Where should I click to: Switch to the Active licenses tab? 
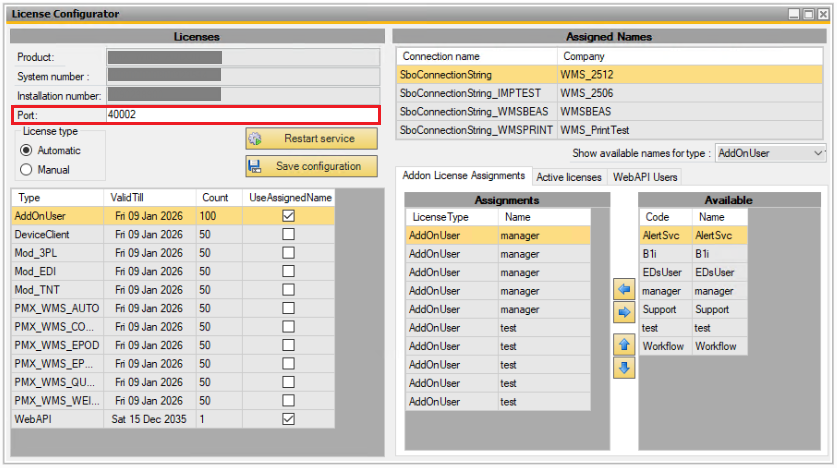(569, 177)
